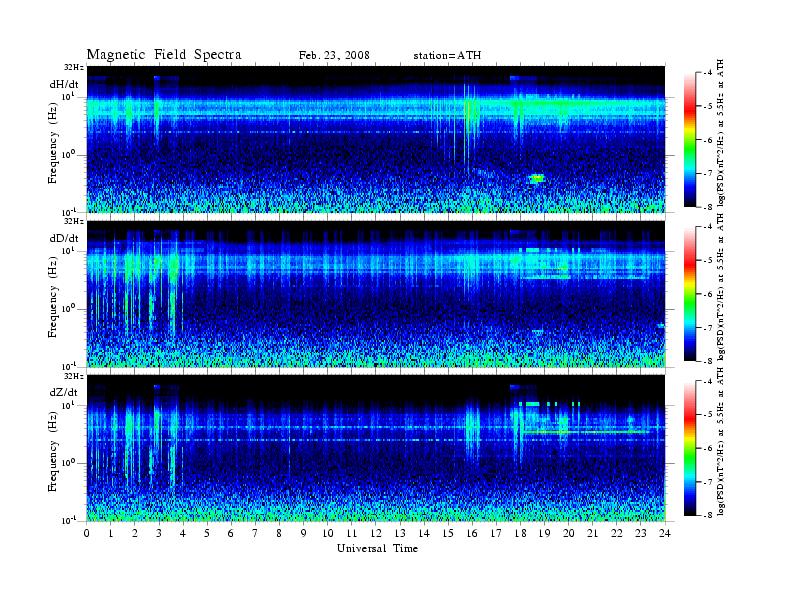Click the '-6' value on the middle color bar
This screenshot has width=792, height=612.
pos(708,294)
